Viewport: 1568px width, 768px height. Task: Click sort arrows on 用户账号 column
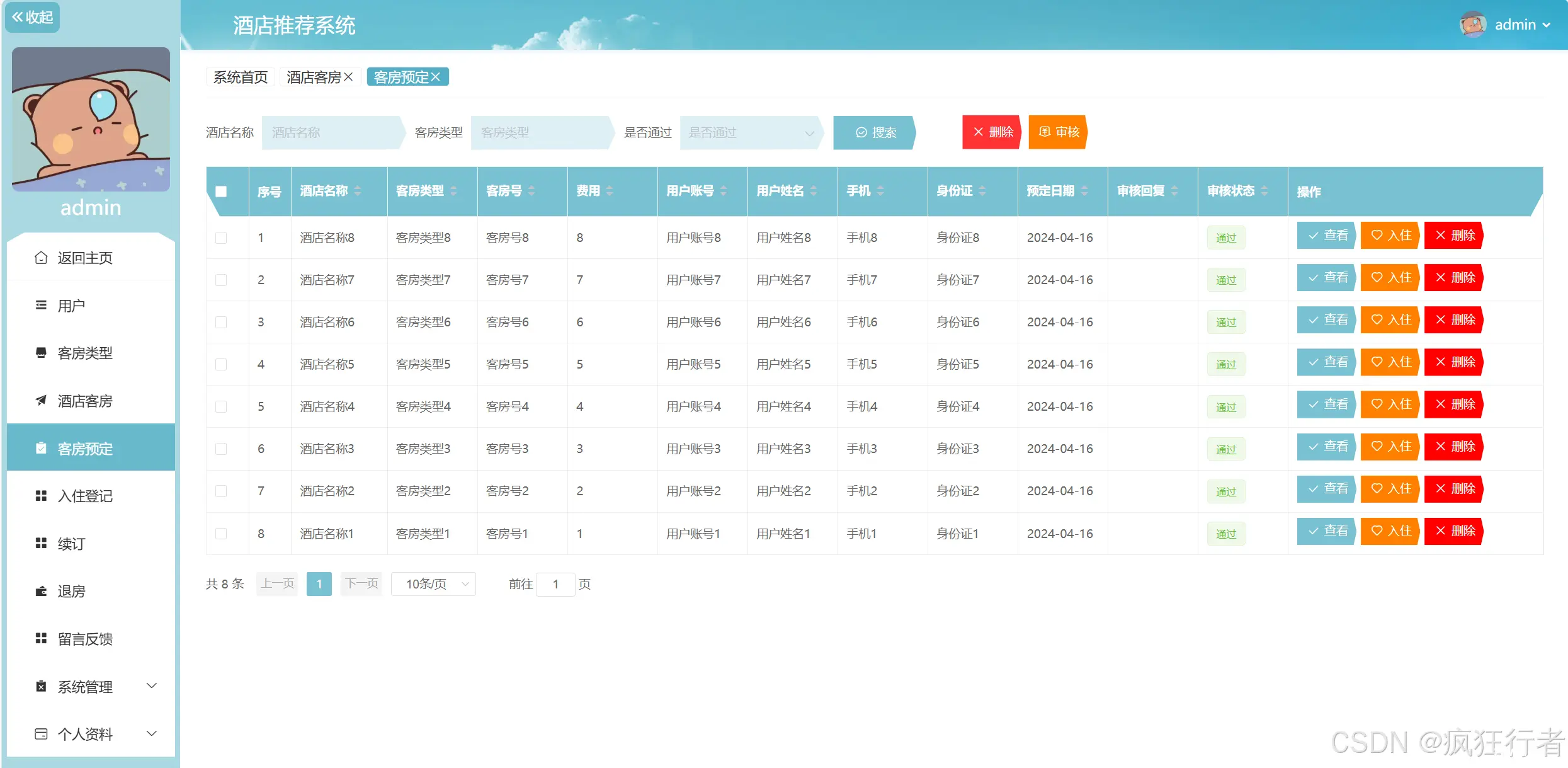point(724,191)
